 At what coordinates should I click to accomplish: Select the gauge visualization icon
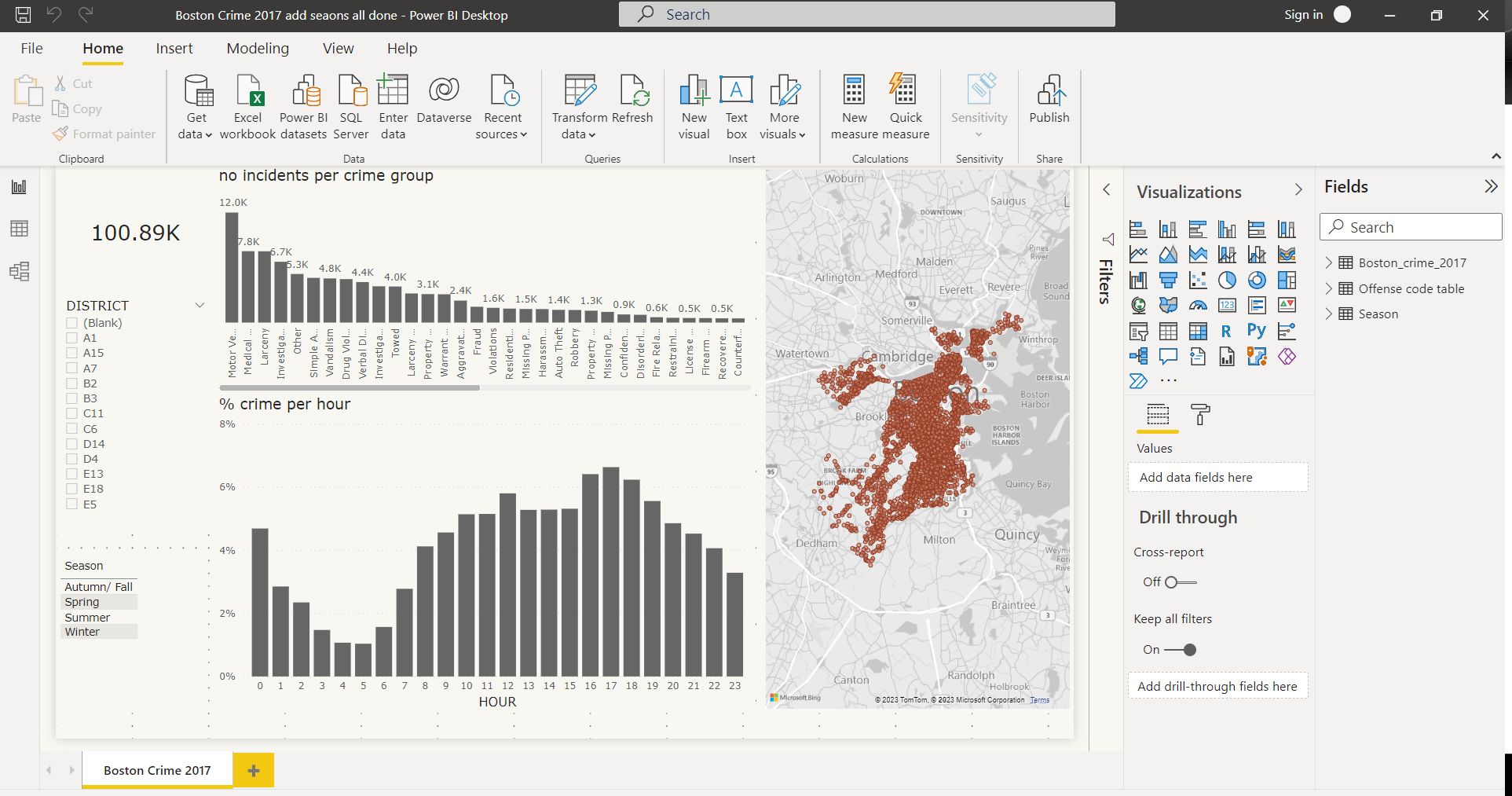click(x=1198, y=305)
